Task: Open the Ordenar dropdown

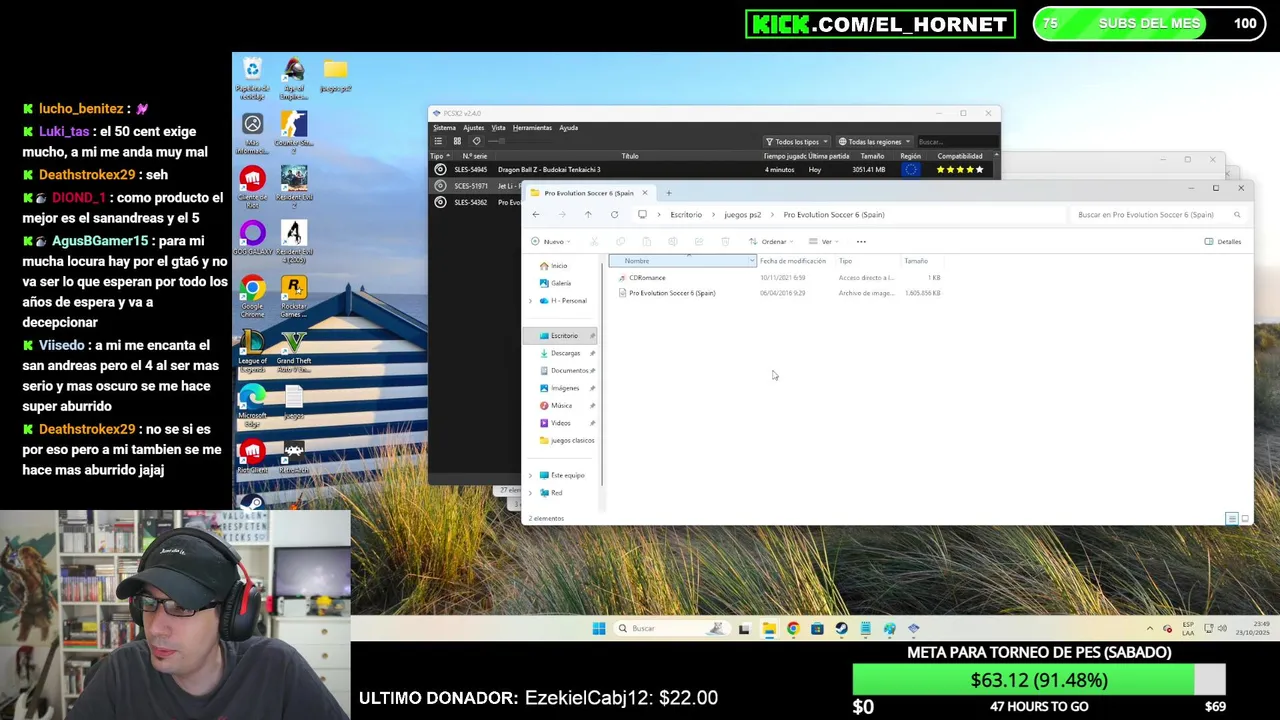Action: pos(771,241)
